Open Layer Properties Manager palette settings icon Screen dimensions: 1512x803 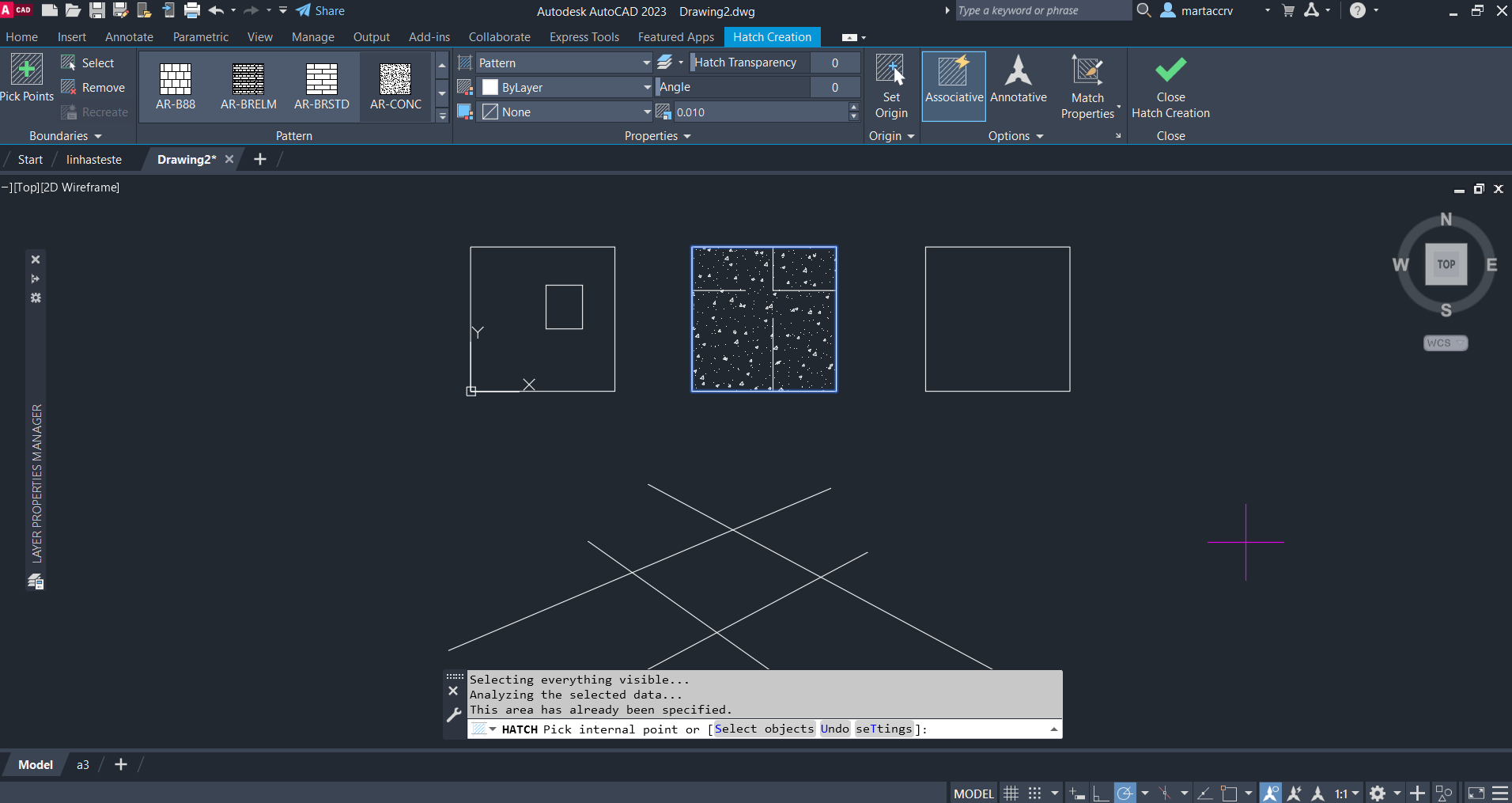(36, 297)
